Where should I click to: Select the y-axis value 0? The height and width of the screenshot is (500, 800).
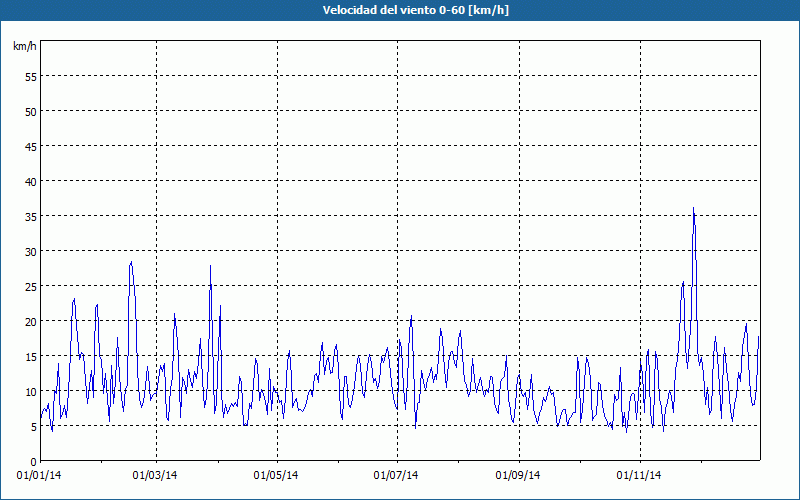pos(34,462)
